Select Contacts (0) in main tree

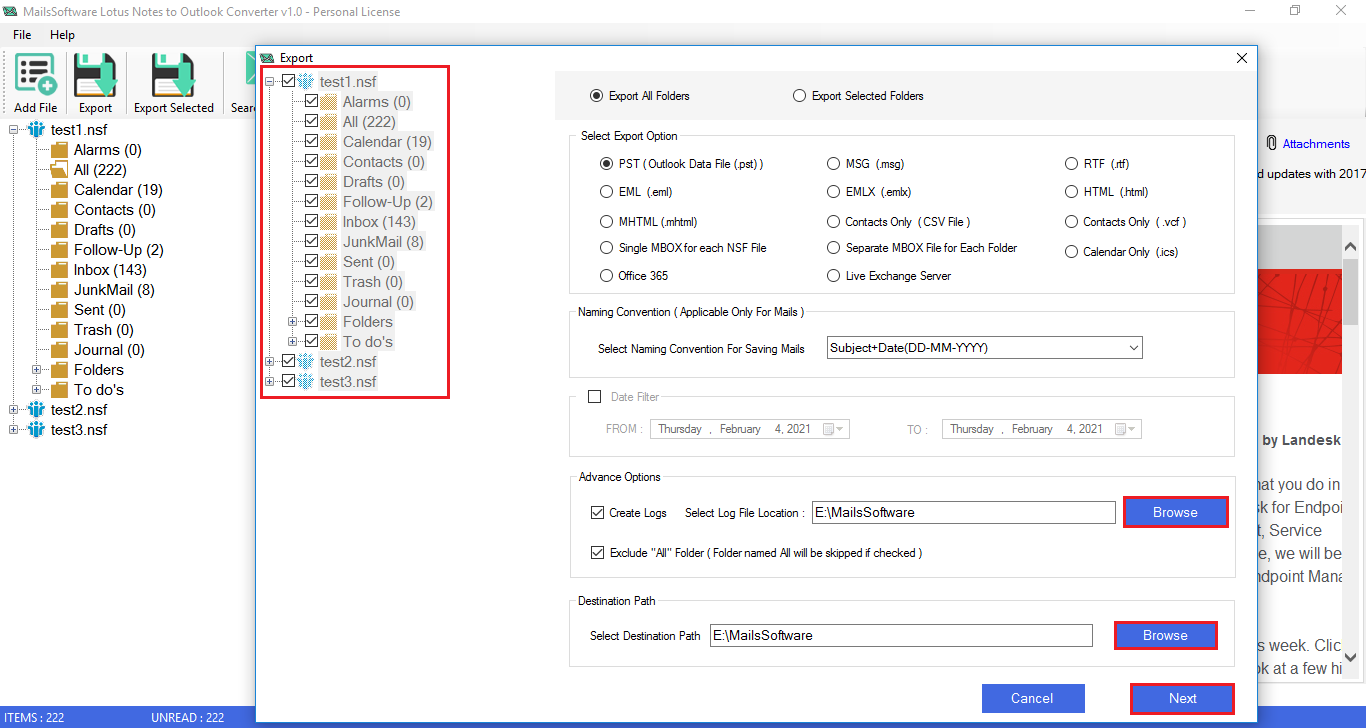(x=115, y=210)
